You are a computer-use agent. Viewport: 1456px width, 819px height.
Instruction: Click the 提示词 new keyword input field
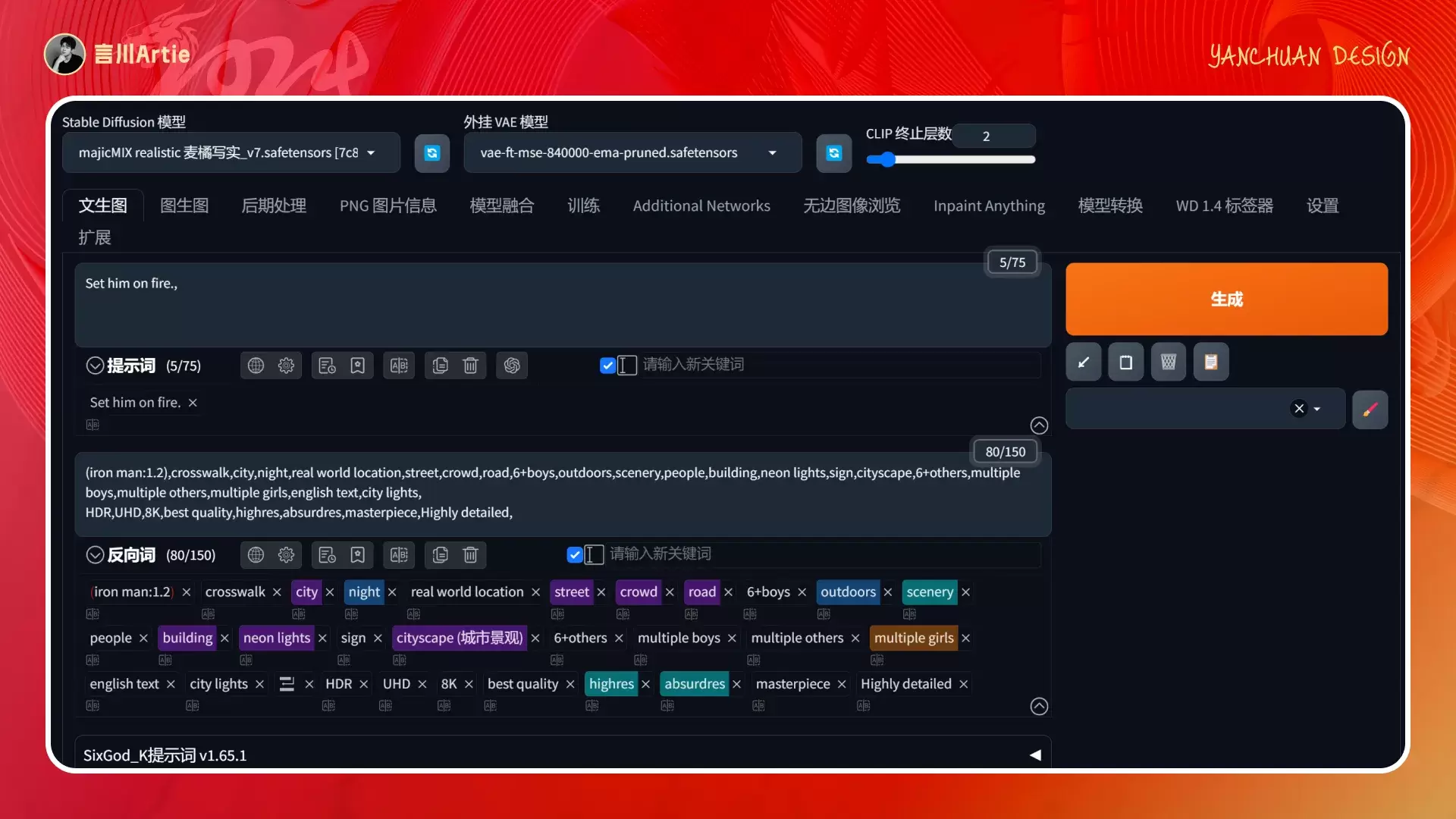click(840, 365)
